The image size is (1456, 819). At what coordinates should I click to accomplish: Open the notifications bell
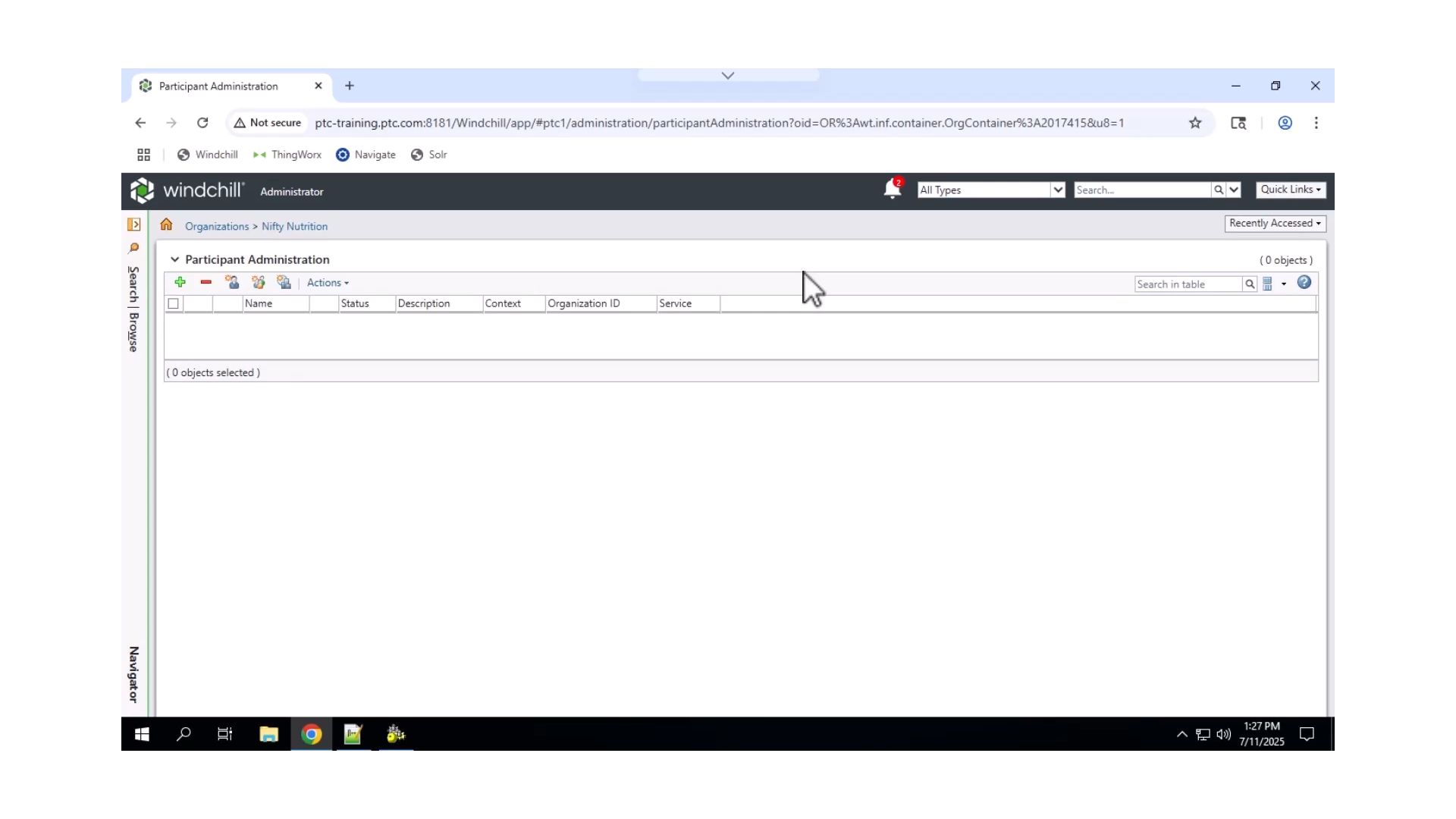click(893, 189)
